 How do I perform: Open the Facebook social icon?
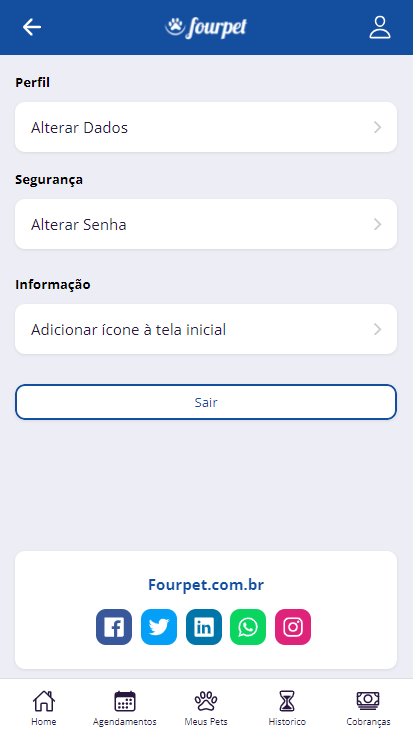click(114, 627)
